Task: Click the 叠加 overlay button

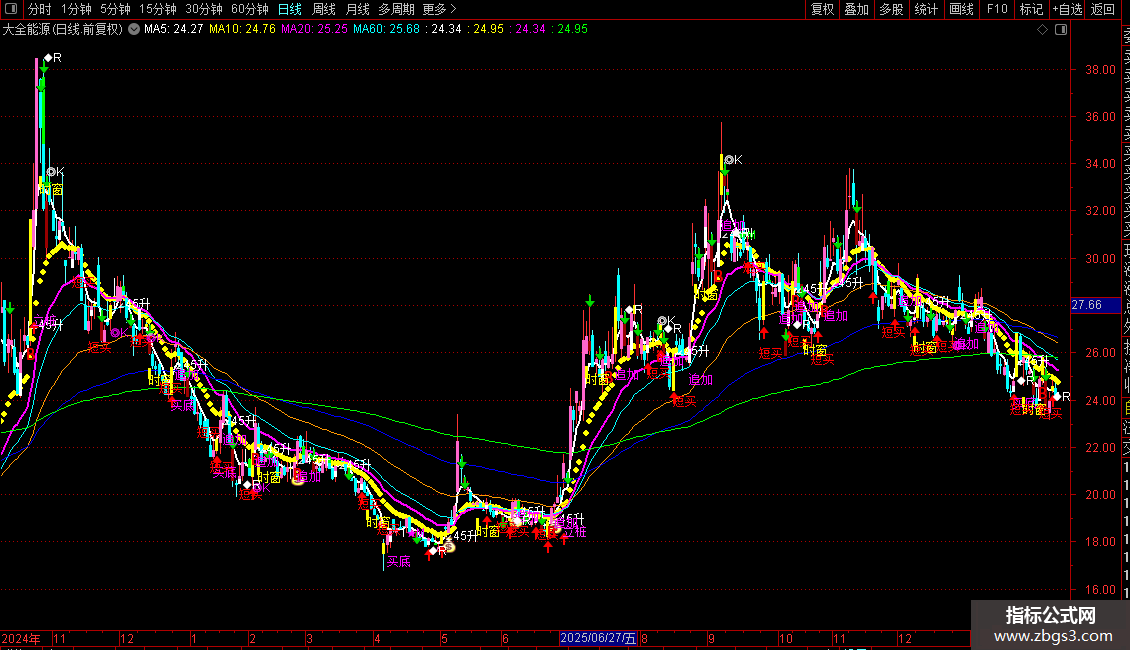Action: point(856,9)
